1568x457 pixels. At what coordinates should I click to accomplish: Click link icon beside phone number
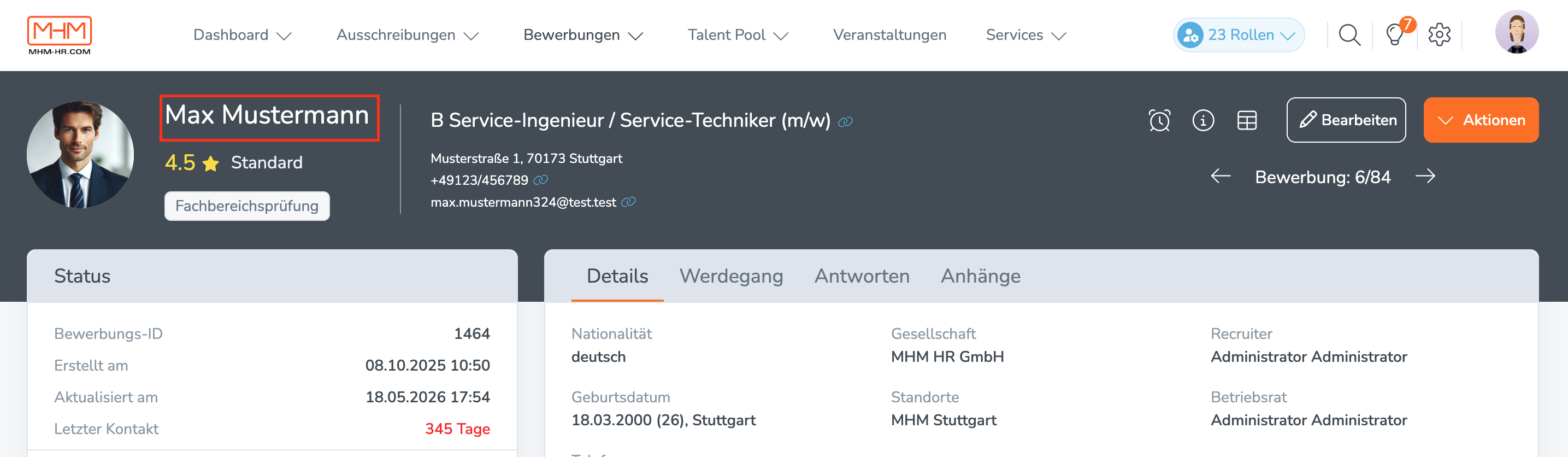(x=540, y=180)
